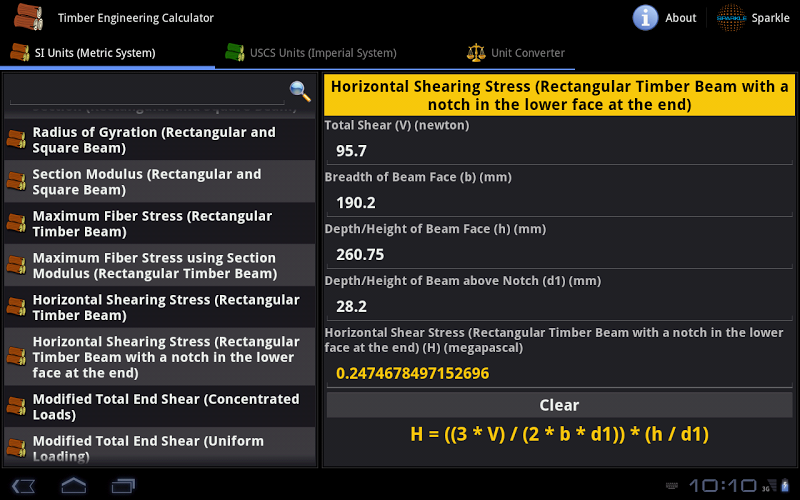Open the About text link
The image size is (800, 500).
[x=680, y=18]
